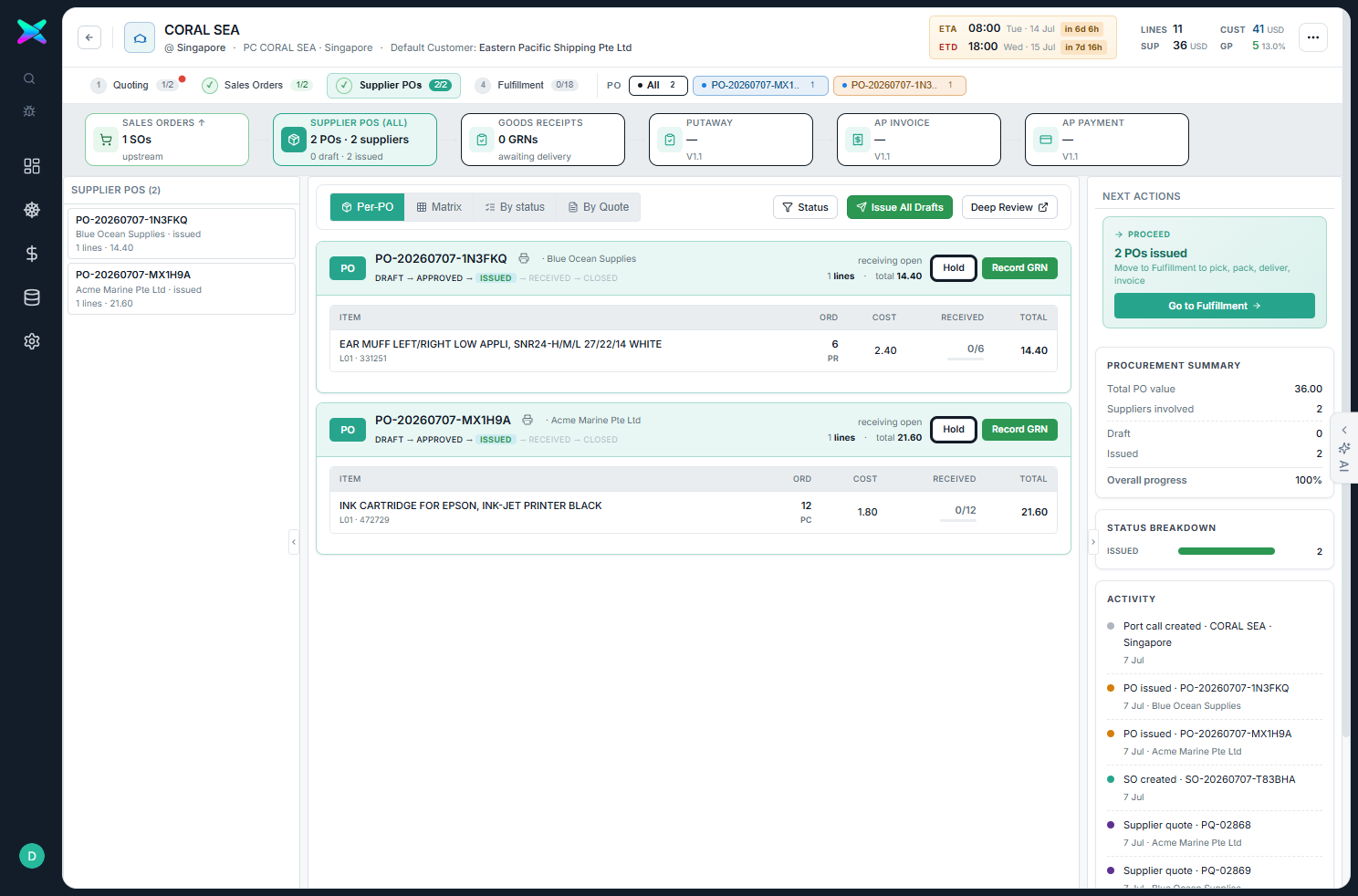
Task: Expand the side drawer chevron
Action: point(1344,430)
